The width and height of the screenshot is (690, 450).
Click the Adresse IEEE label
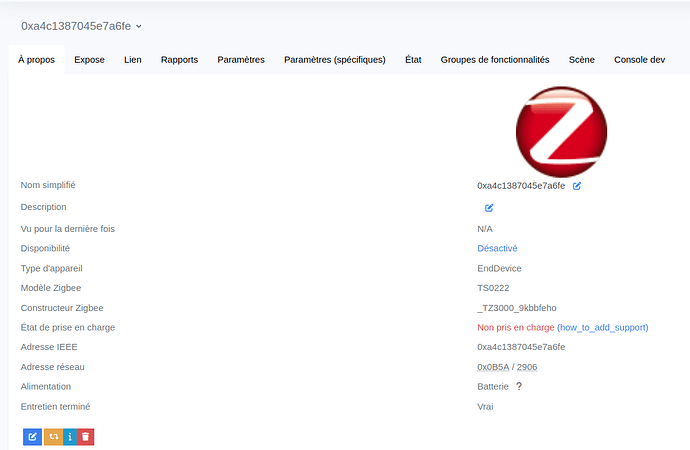pyautogui.click(x=49, y=347)
